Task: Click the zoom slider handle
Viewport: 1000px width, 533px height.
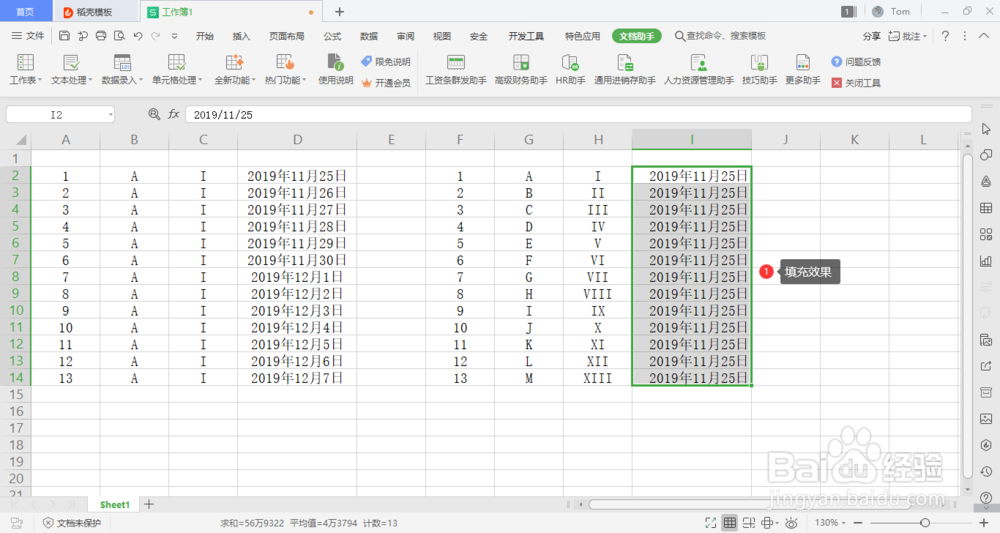Action: coord(925,523)
